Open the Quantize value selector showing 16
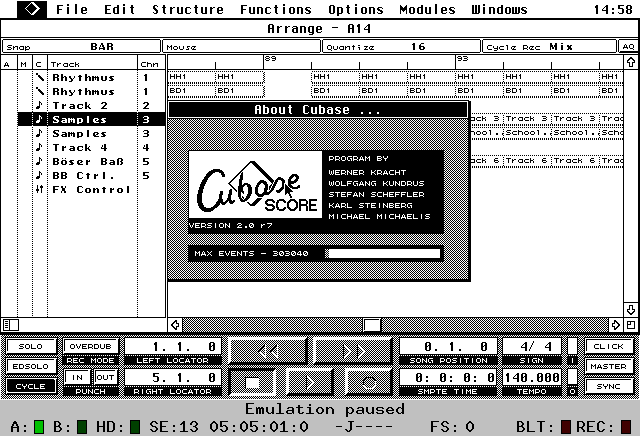Viewport: 640px width, 436px height. (x=417, y=46)
